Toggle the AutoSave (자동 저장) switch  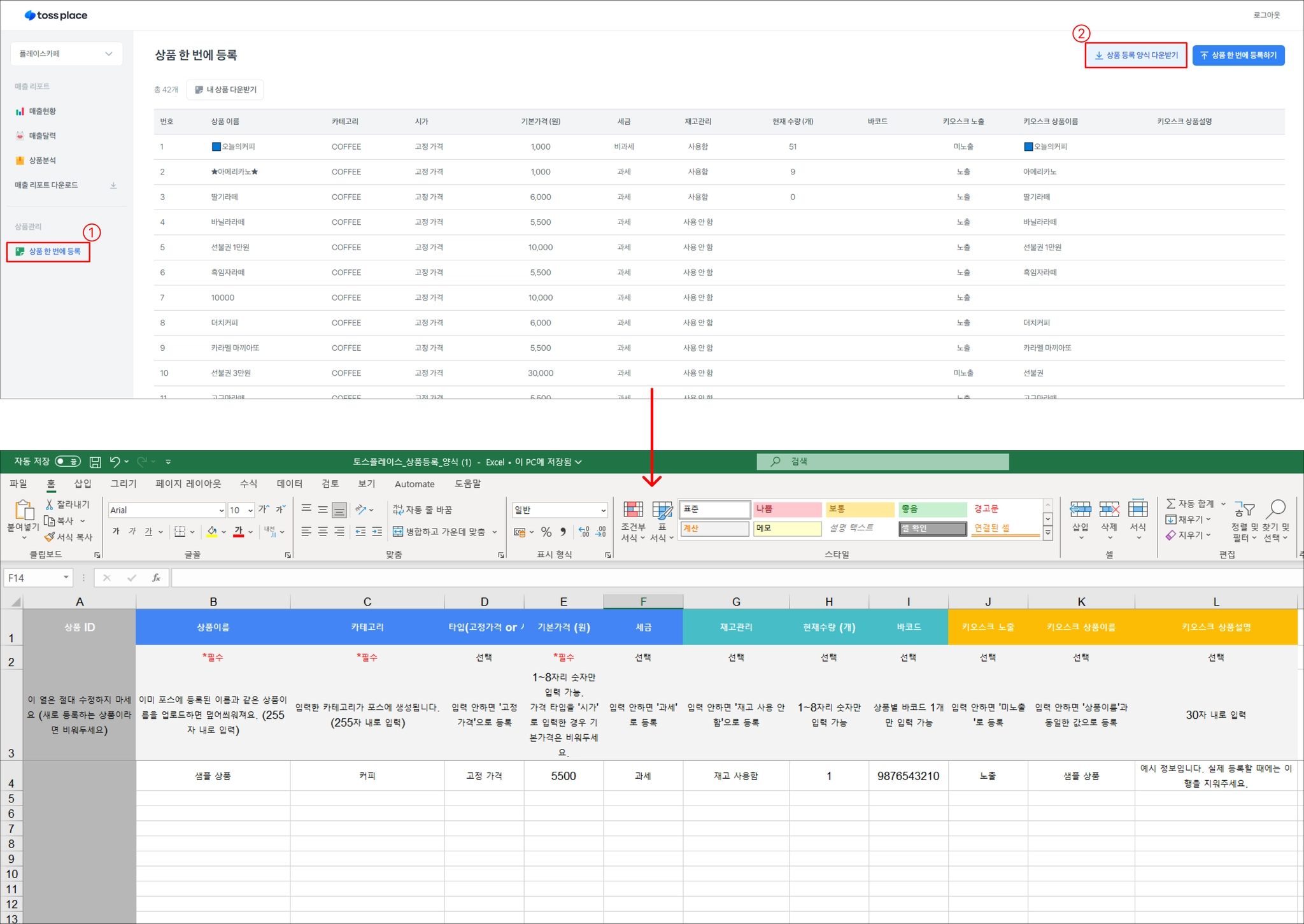click(x=67, y=461)
